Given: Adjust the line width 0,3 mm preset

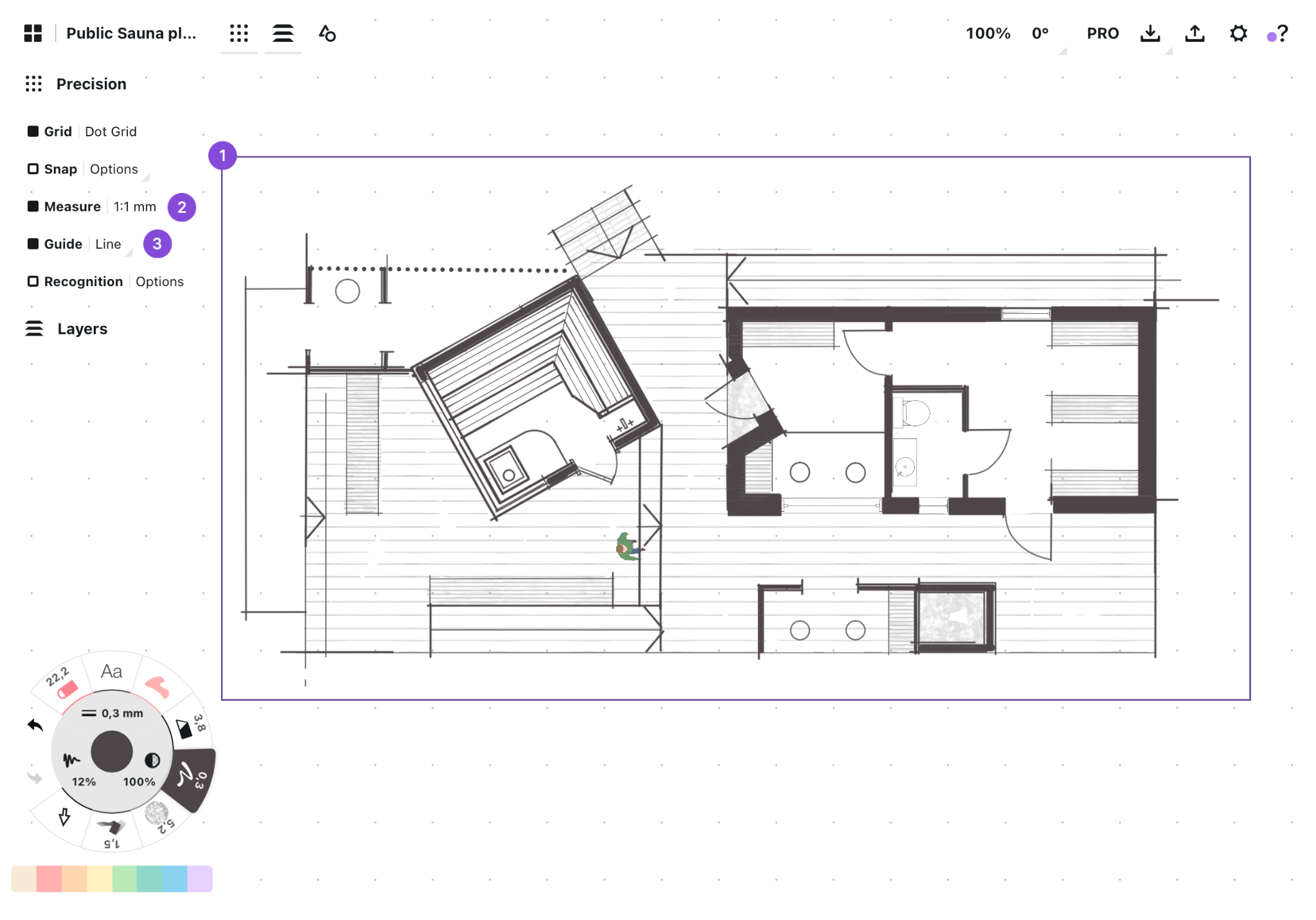Looking at the screenshot, I should pos(112,713).
